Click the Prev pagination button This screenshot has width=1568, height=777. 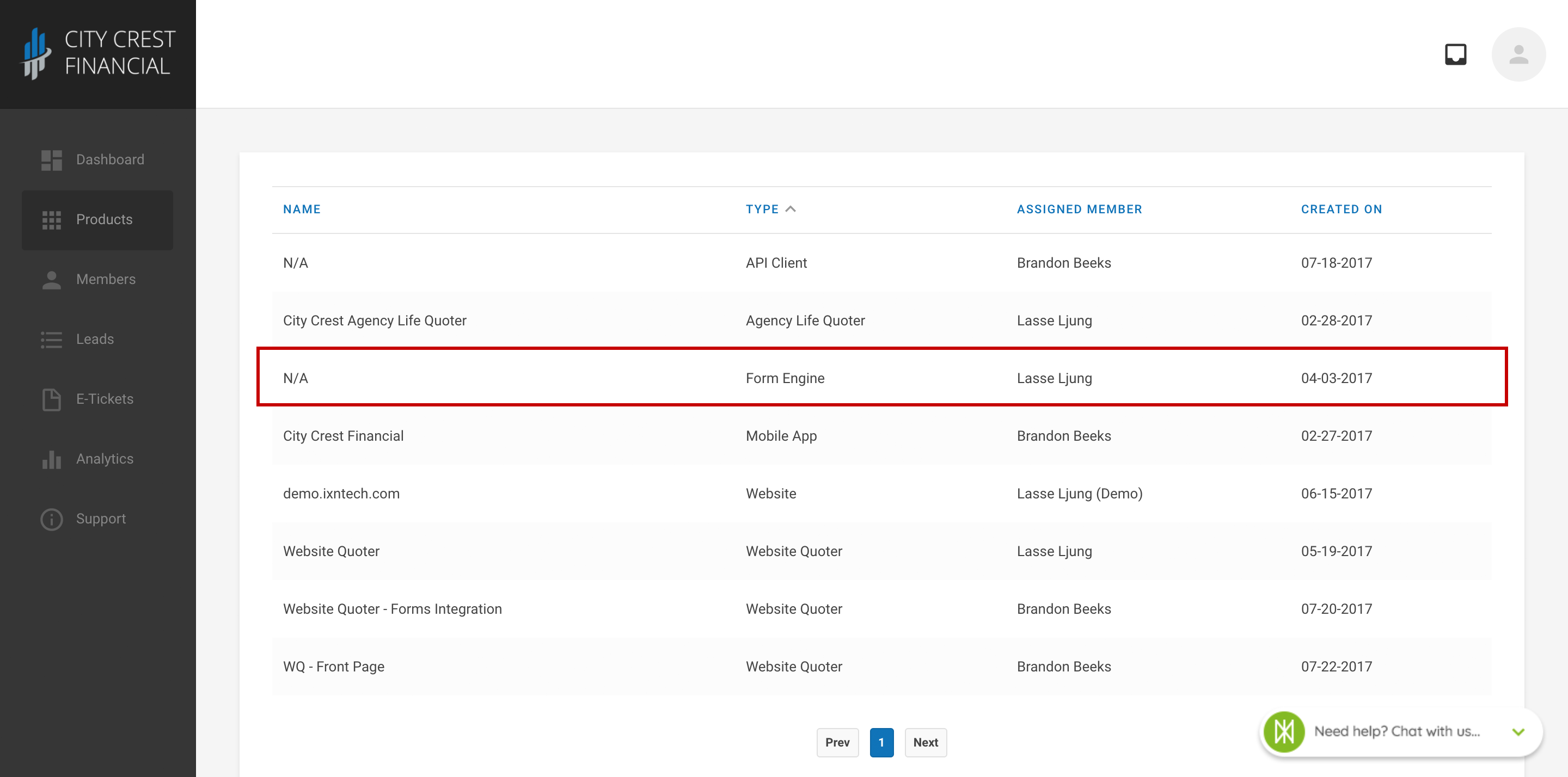(837, 742)
